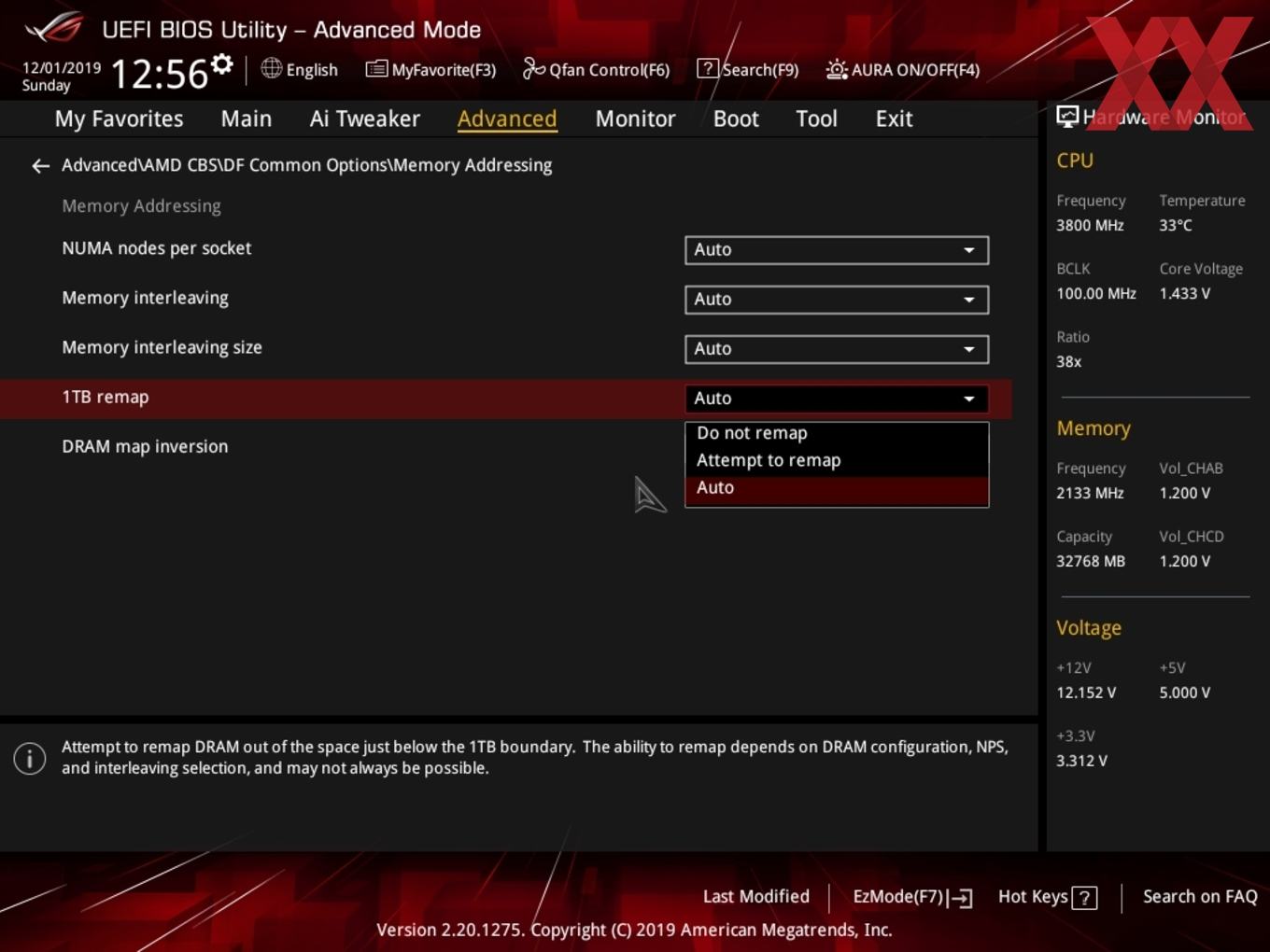This screenshot has width=1270, height=952.
Task: Click memory capacity value 32768 MB
Action: [x=1091, y=561]
